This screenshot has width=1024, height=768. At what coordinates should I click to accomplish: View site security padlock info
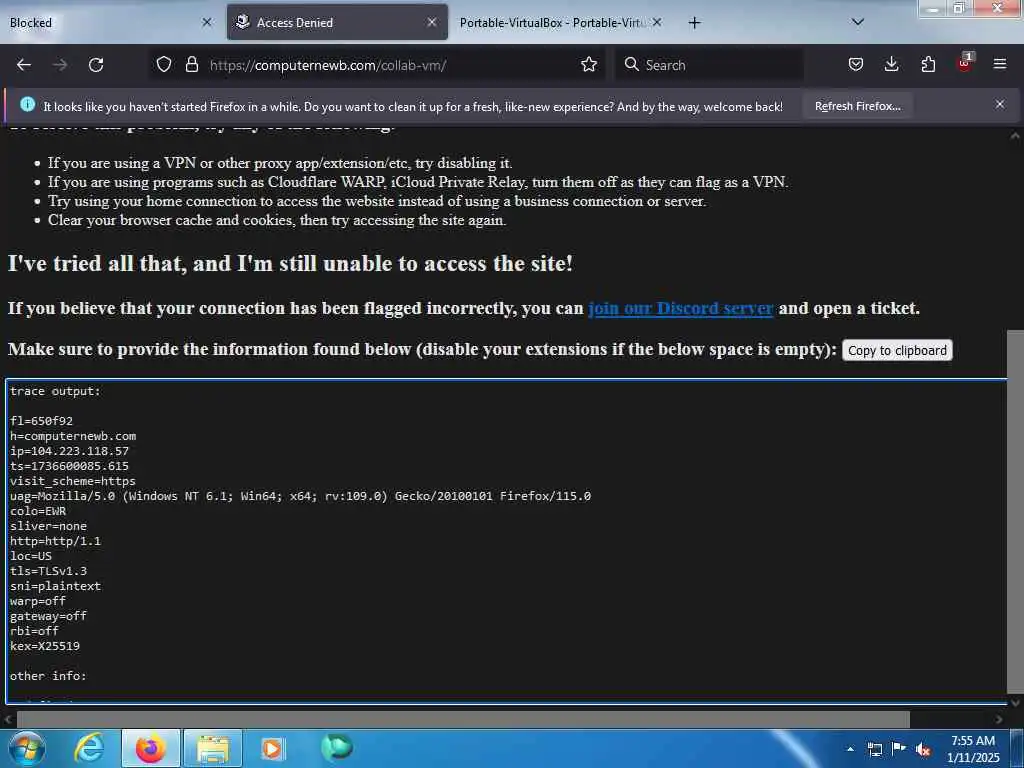coord(191,65)
